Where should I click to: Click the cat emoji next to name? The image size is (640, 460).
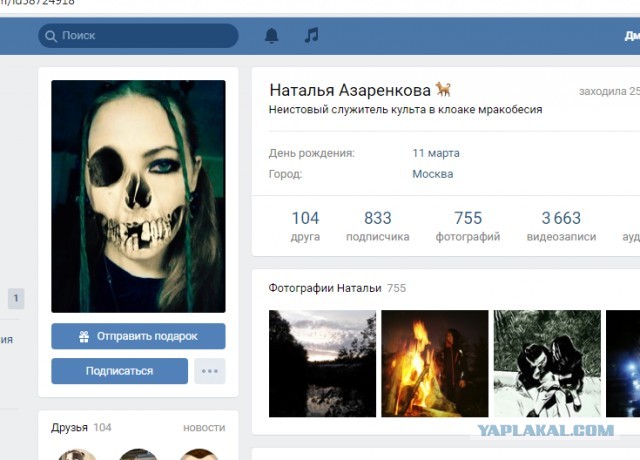coord(443,89)
